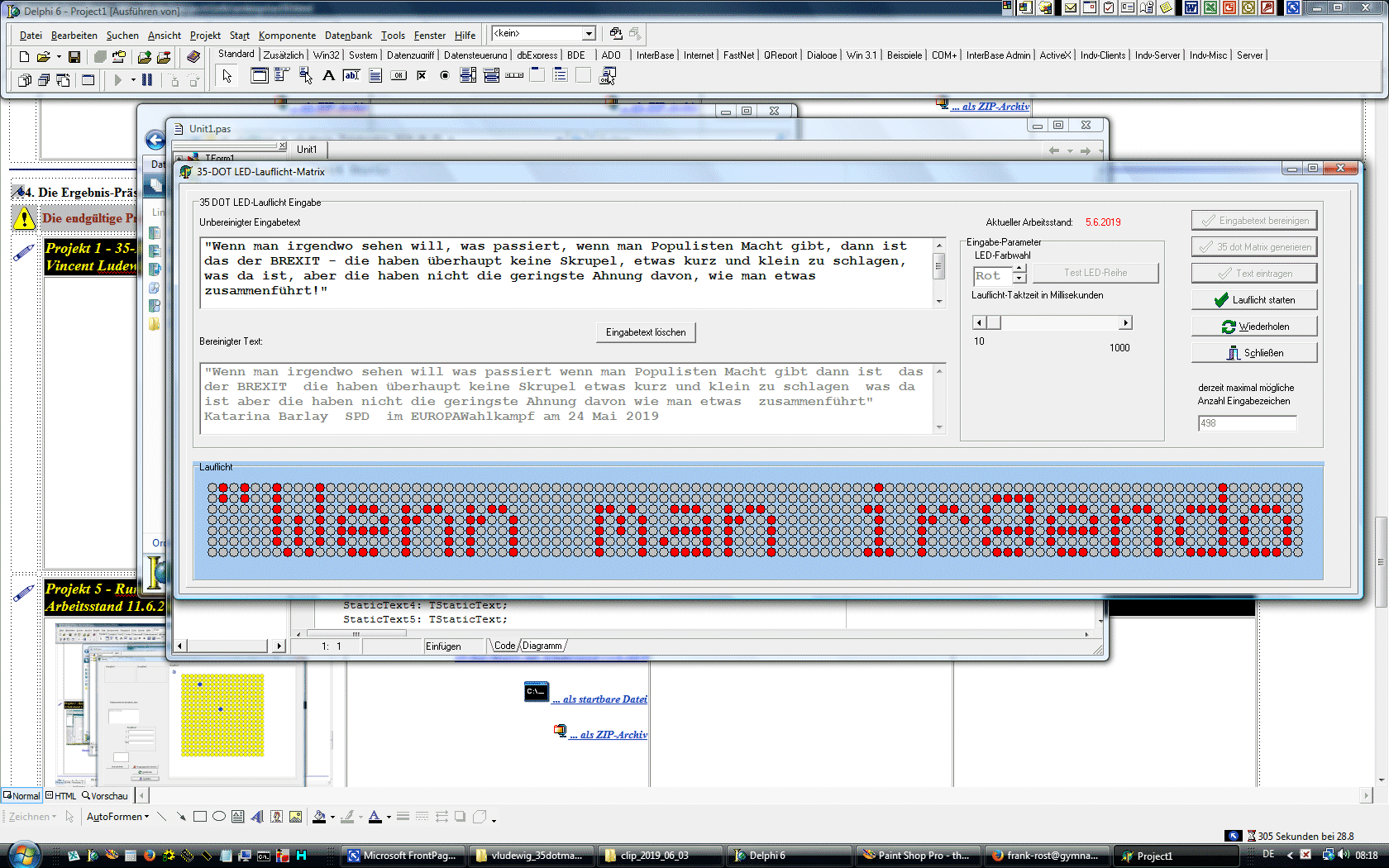The width and height of the screenshot is (1389, 868).
Task: Click the Wiederholen button
Action: point(1254,327)
